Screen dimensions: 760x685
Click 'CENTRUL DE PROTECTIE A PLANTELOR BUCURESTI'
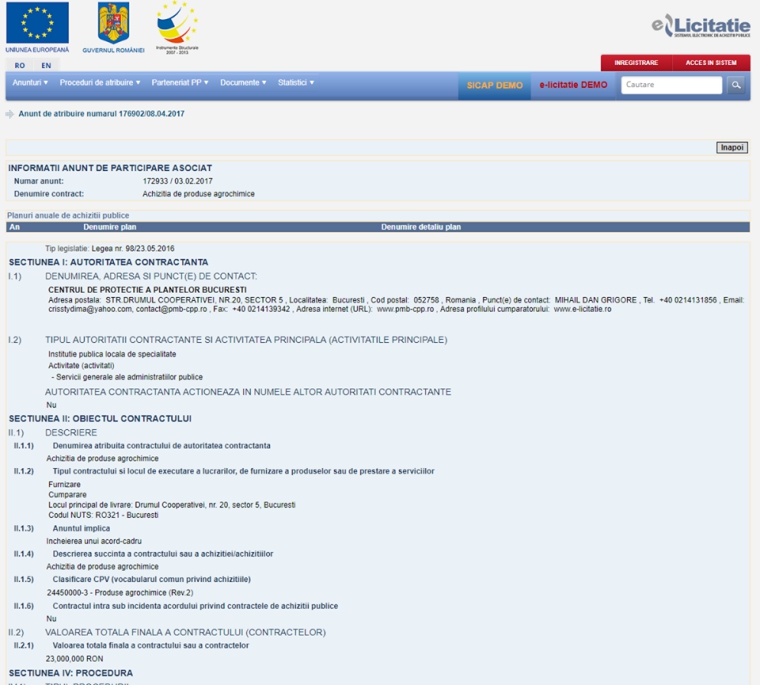pyautogui.click(x=147, y=290)
